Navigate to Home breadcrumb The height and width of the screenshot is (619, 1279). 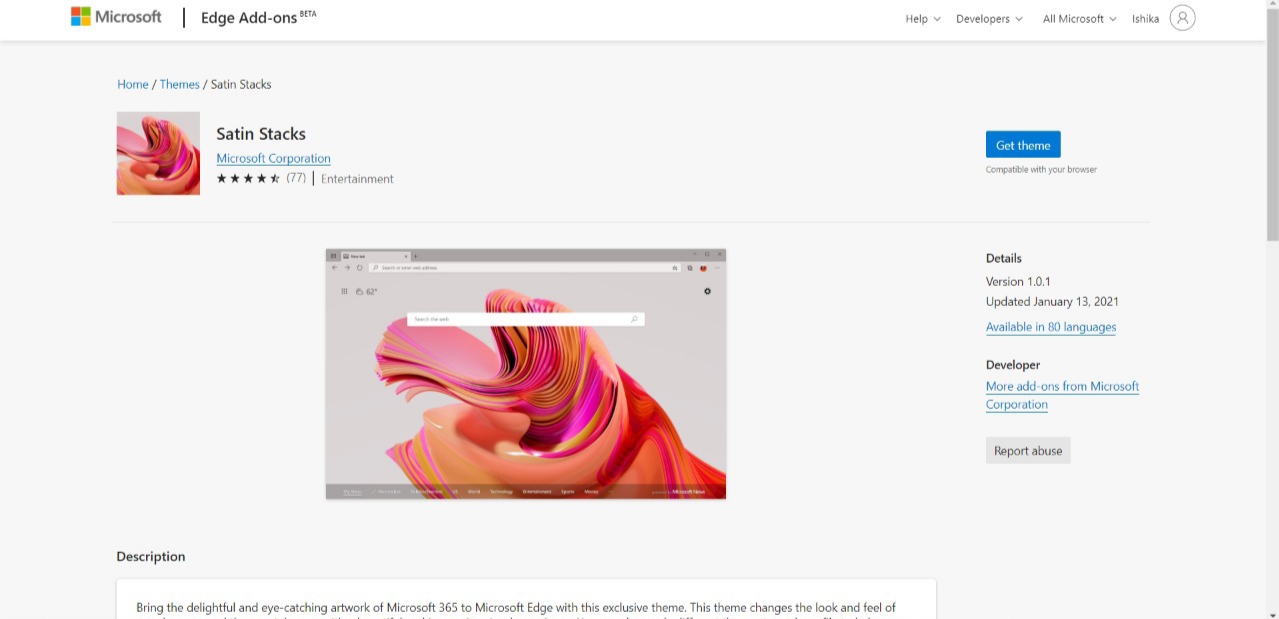pos(133,84)
